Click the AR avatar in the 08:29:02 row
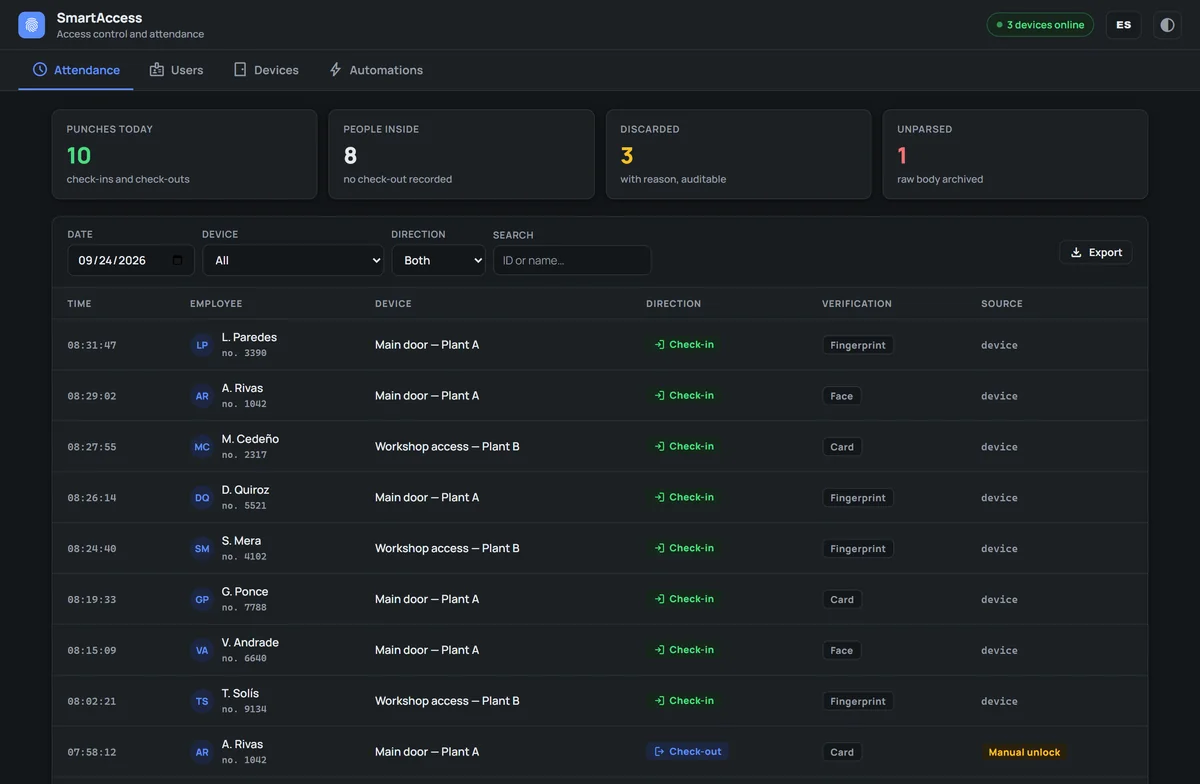This screenshot has height=784, width=1200. click(202, 396)
